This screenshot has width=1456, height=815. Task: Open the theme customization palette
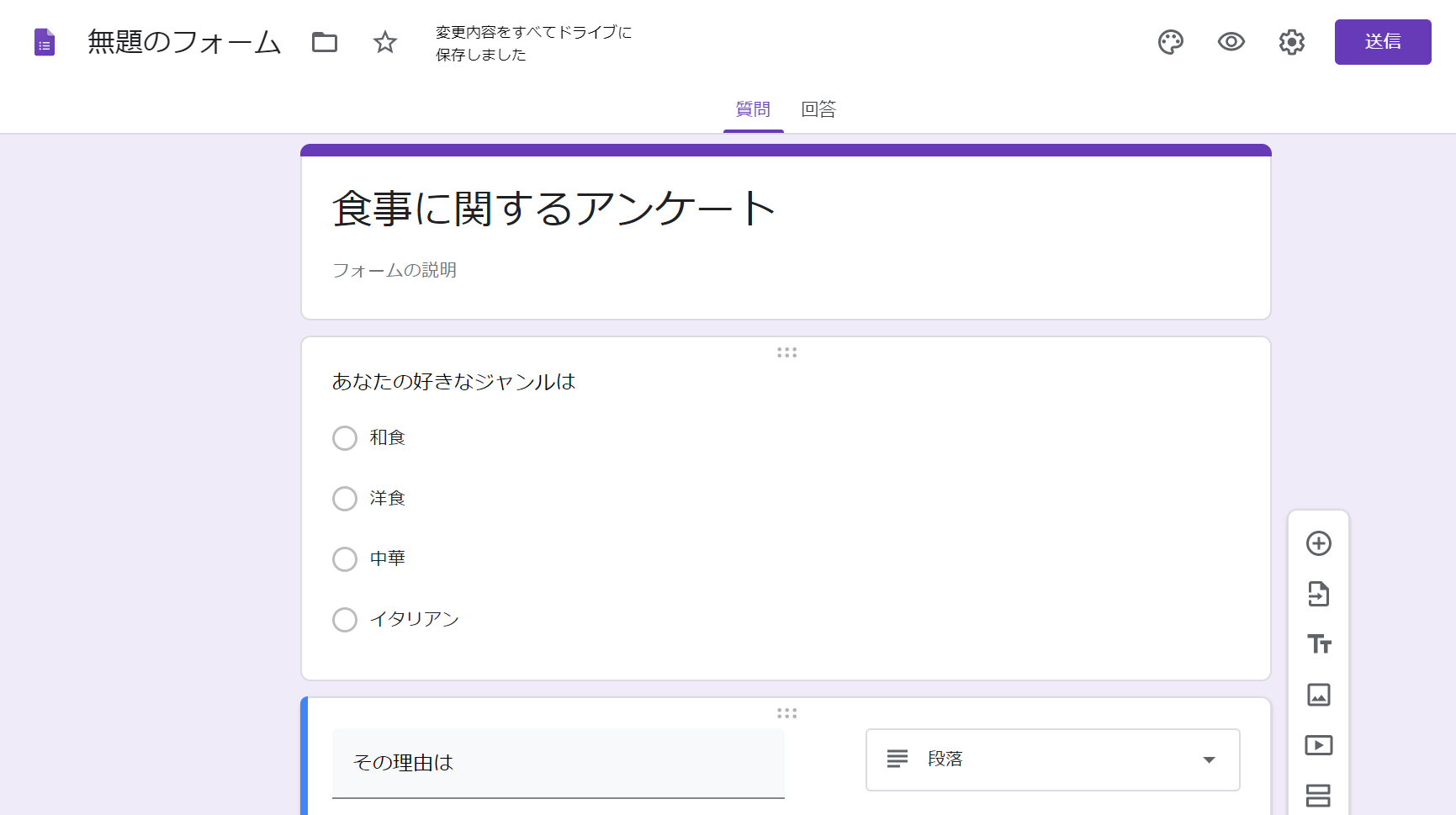pyautogui.click(x=1170, y=42)
